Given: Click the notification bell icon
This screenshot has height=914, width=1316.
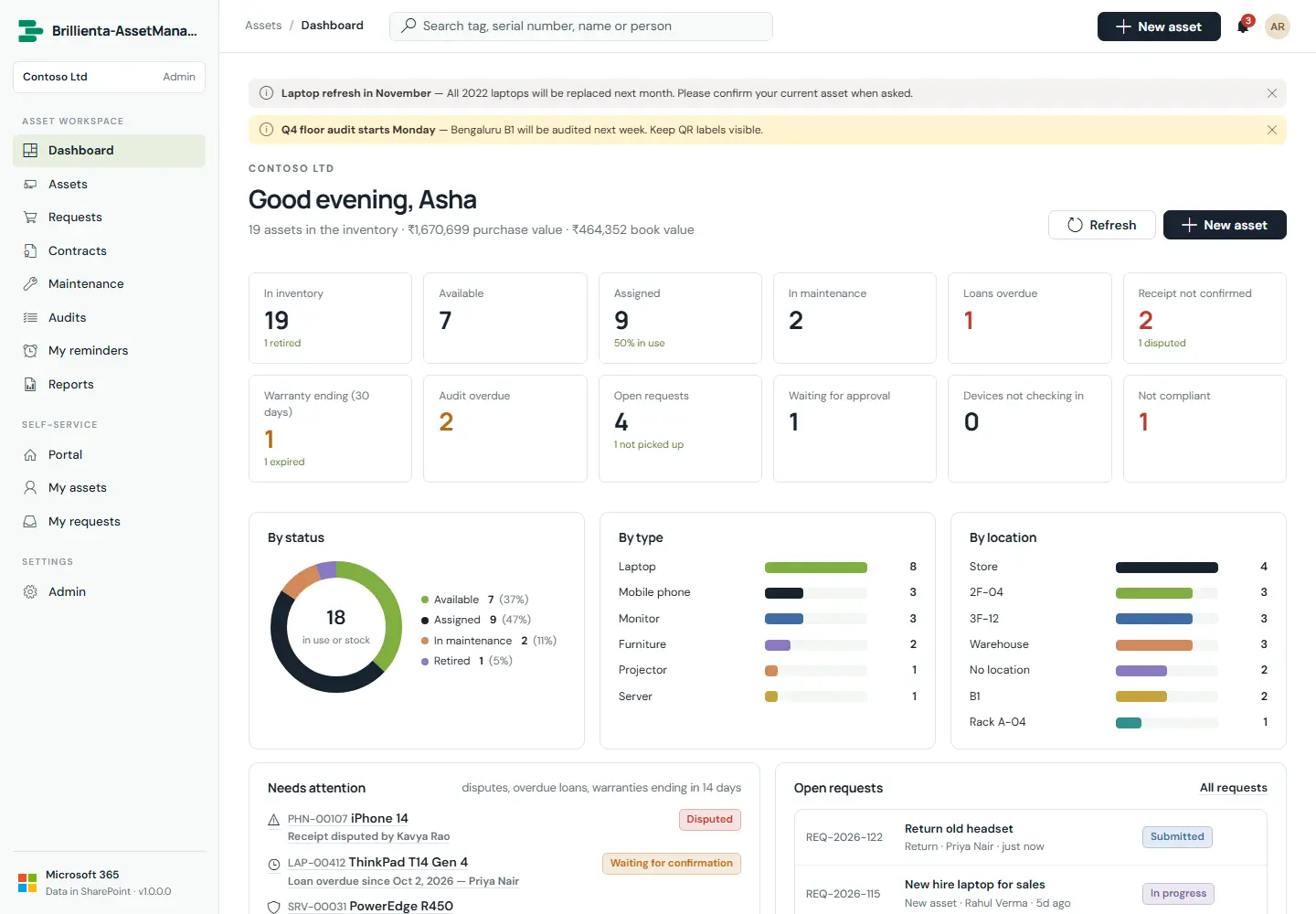Looking at the screenshot, I should (x=1243, y=27).
